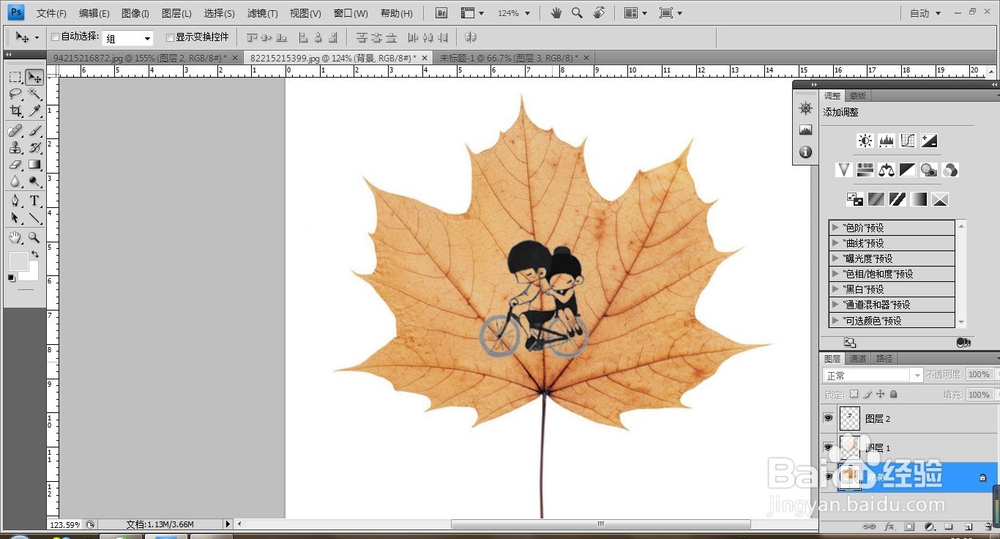Select the Move tool in toolbox
Image resolution: width=1000 pixels, height=539 pixels.
point(34,78)
